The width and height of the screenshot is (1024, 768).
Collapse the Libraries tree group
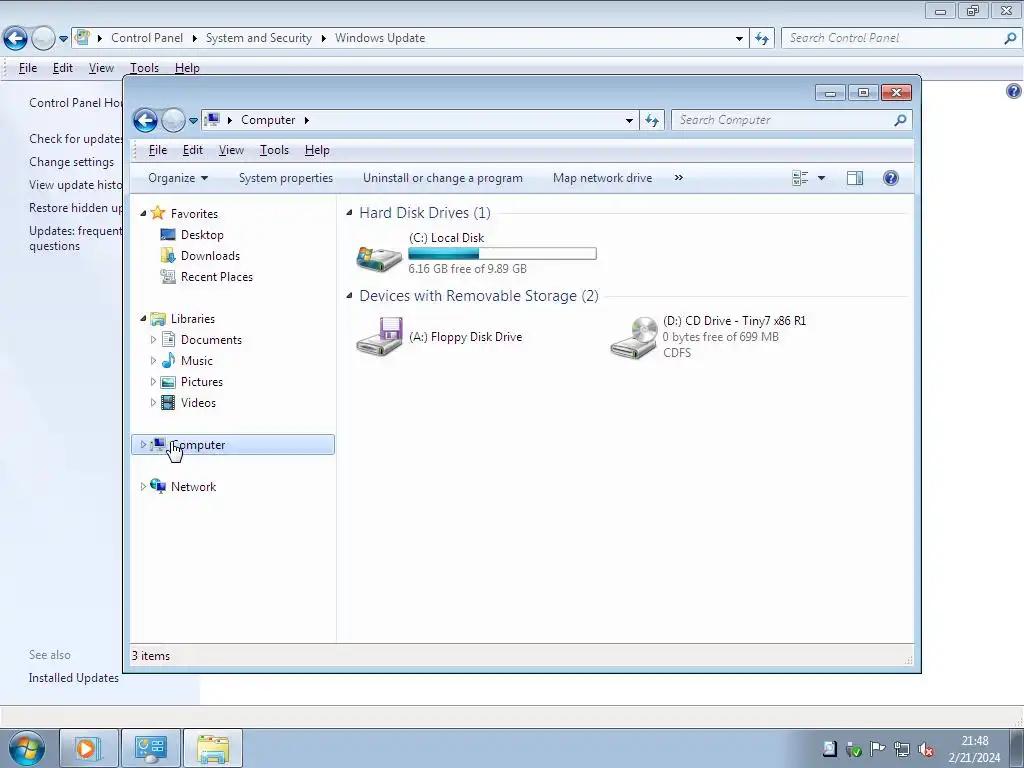tap(143, 319)
